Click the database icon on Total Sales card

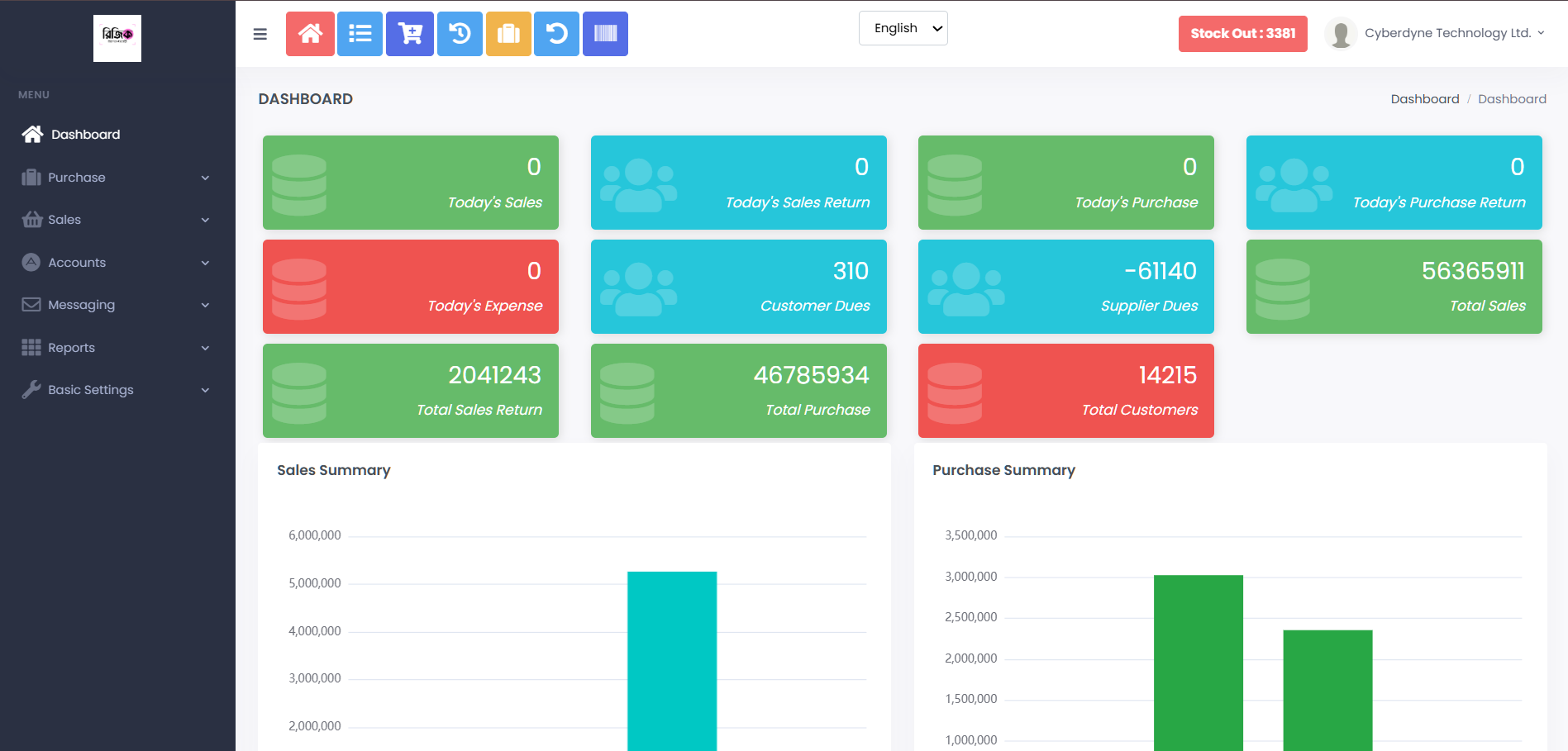point(1282,289)
